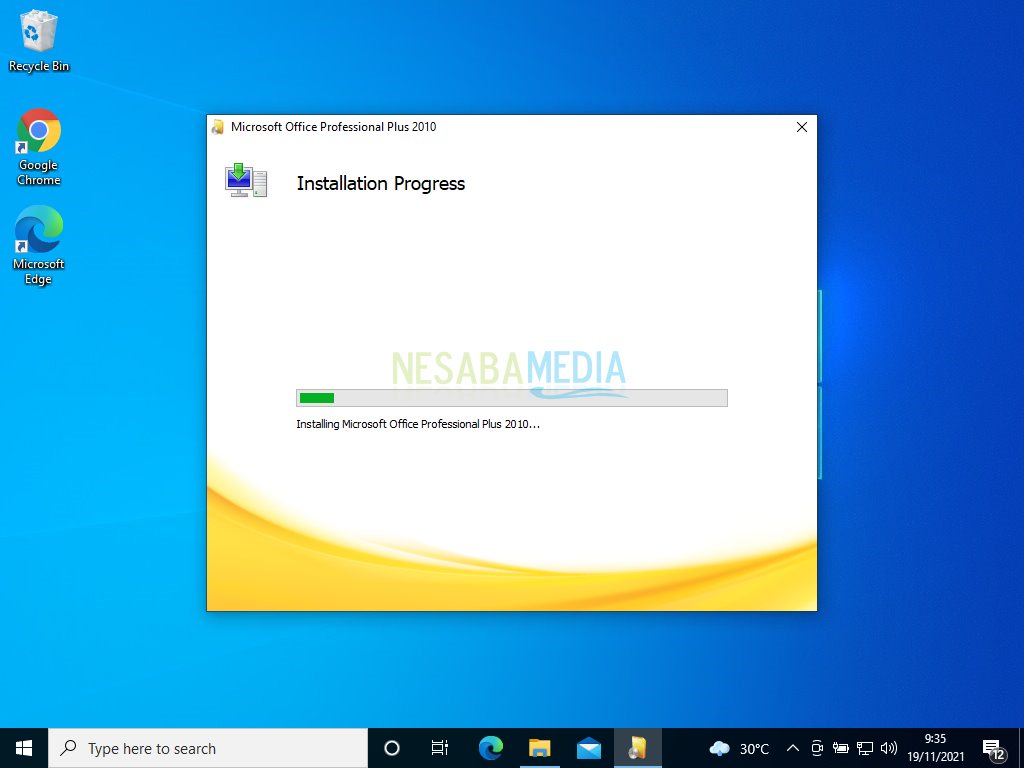
Task: Launch Microsoft Edge from the taskbar
Action: [x=490, y=747]
